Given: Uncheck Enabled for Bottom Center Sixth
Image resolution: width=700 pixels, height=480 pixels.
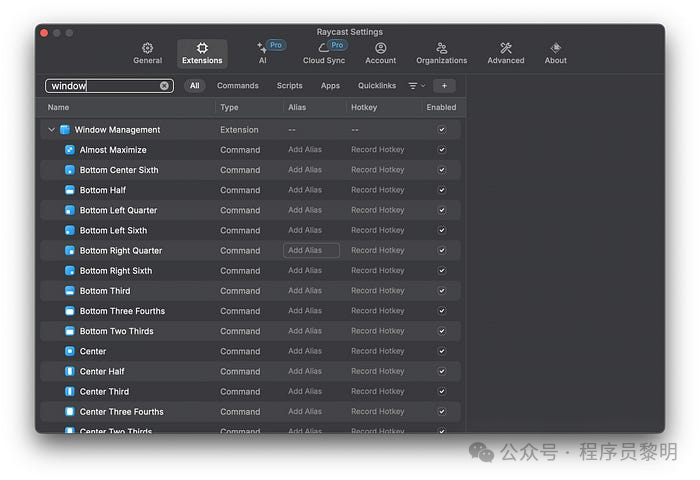Looking at the screenshot, I should point(442,170).
